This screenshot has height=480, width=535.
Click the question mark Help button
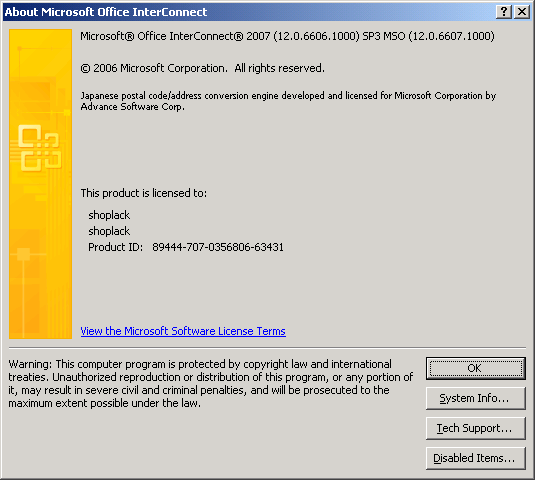pos(504,12)
